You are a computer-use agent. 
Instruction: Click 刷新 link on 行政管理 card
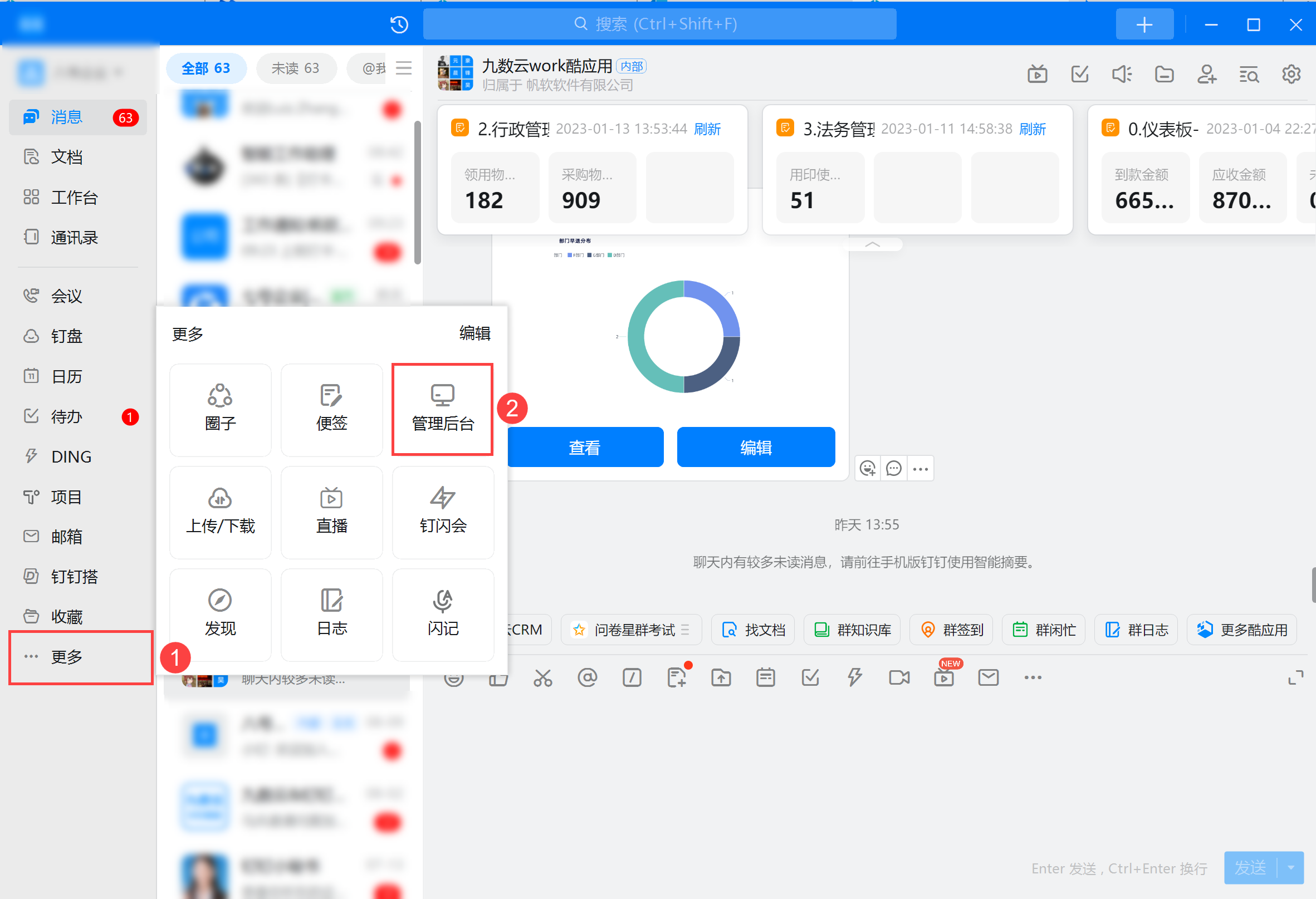[x=707, y=129]
